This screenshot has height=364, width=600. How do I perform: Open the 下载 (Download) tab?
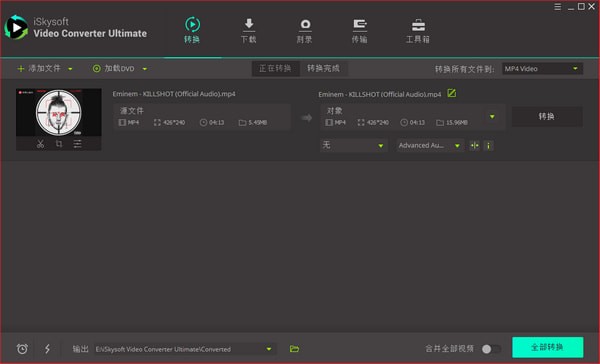248,31
